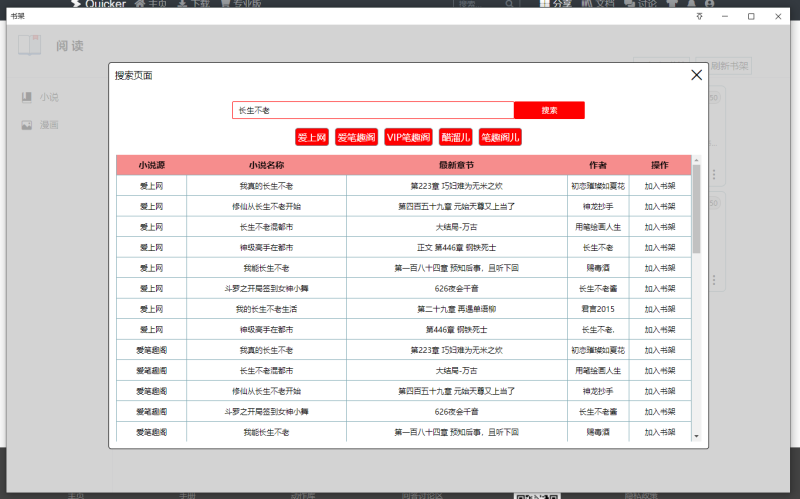This screenshot has width=800, height=499.
Task: Click the 操作 column header
Action: pos(660,165)
